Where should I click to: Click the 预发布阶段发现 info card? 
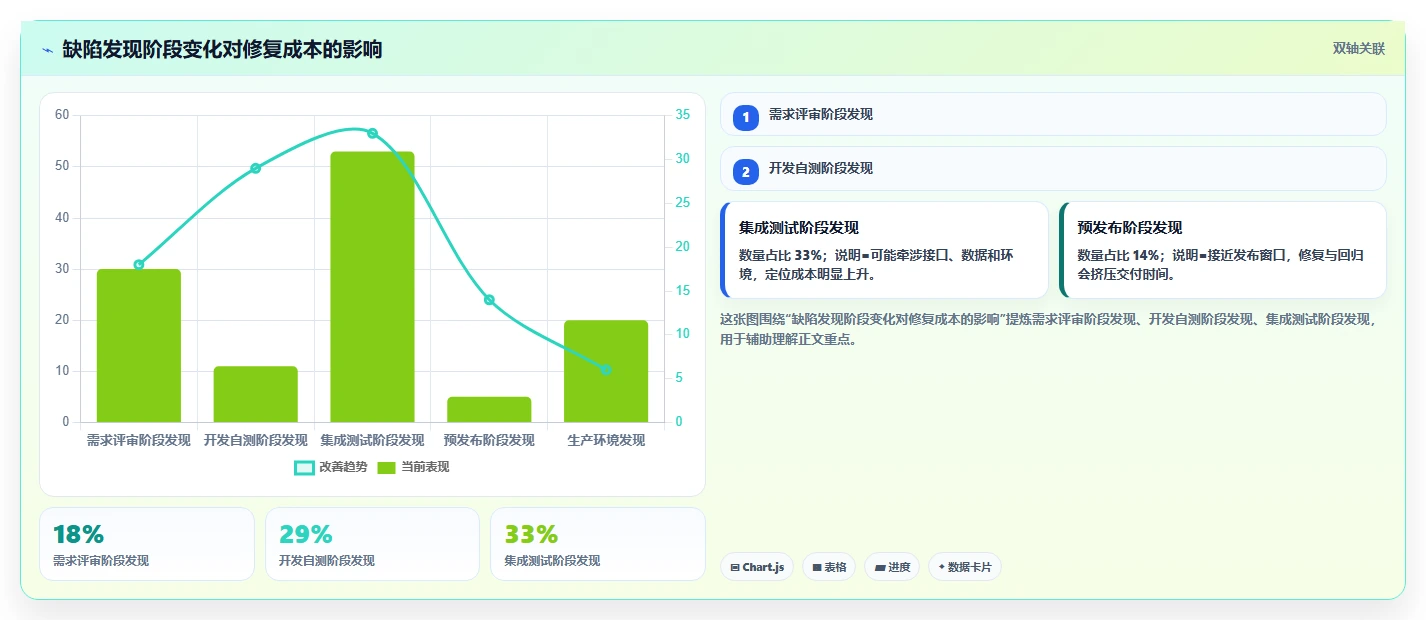(x=1223, y=250)
